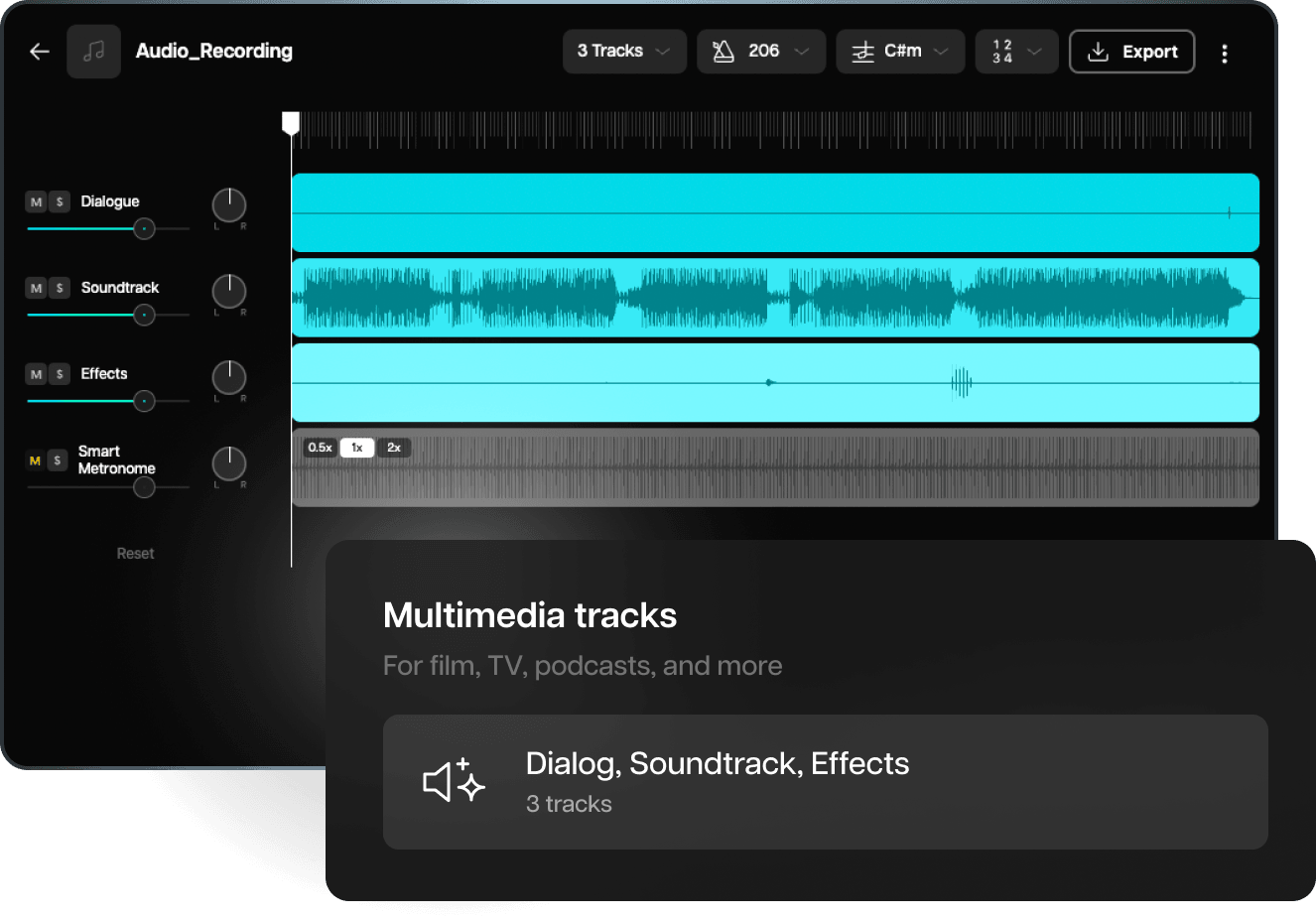Open the three-dot more options menu
Screen dimensions: 1316x919
click(1225, 54)
